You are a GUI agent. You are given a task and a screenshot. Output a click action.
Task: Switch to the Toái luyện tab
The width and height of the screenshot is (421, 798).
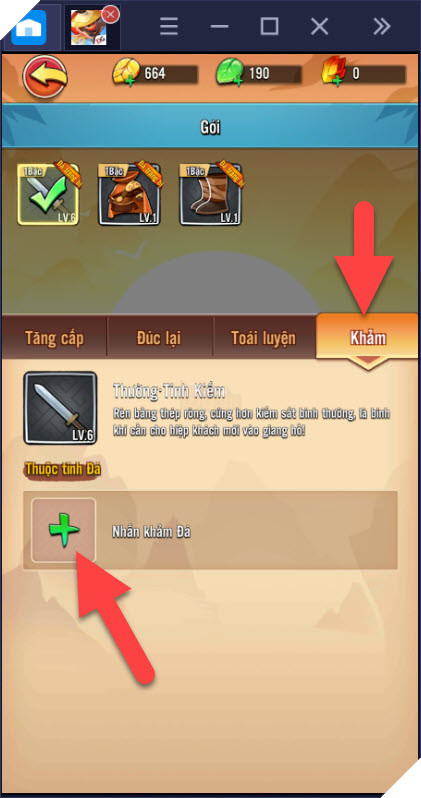(264, 338)
